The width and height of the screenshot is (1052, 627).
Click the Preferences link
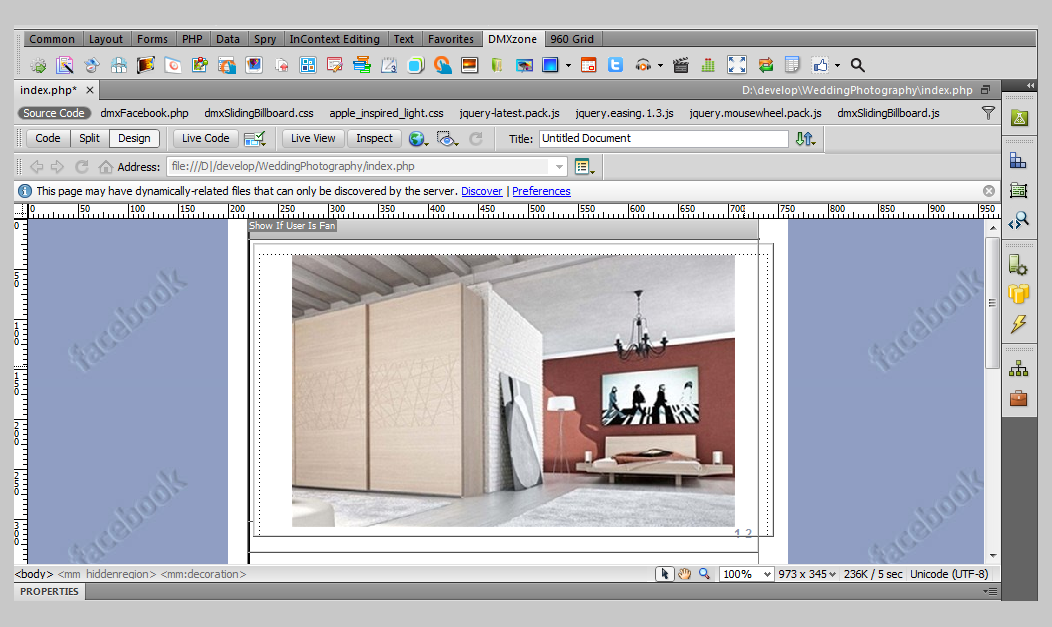click(x=541, y=191)
